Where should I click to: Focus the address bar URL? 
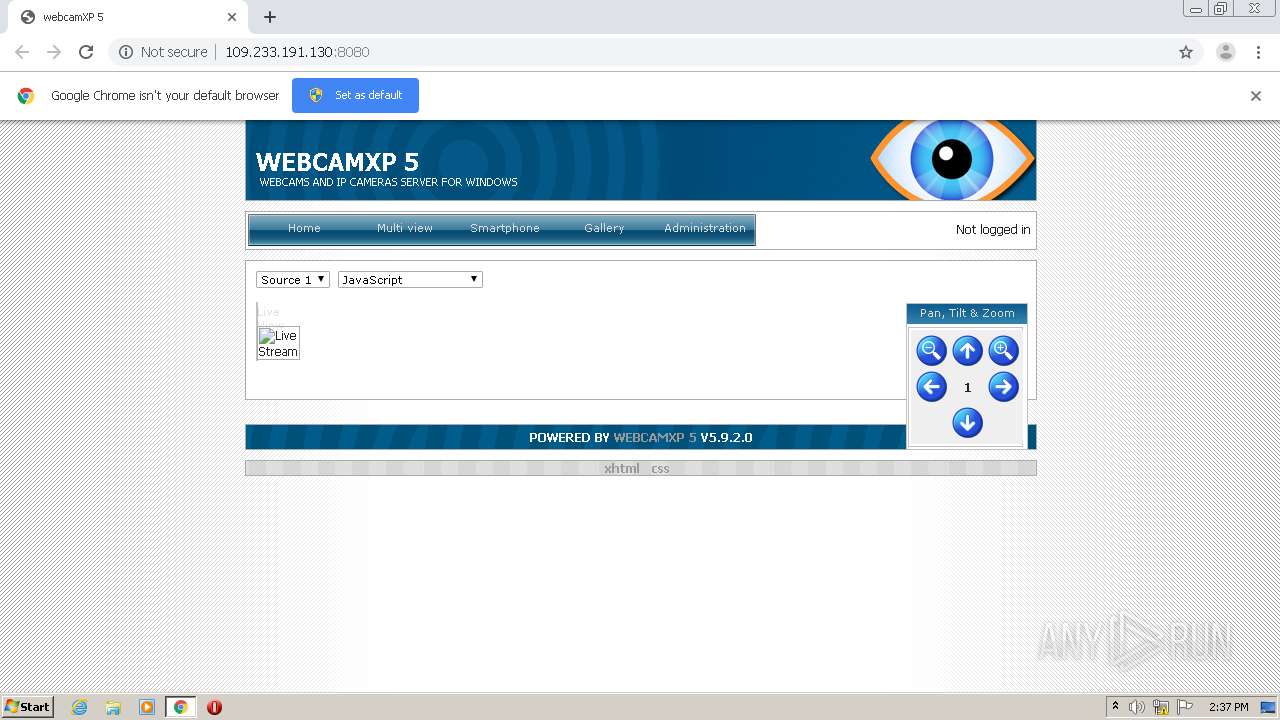tap(297, 52)
